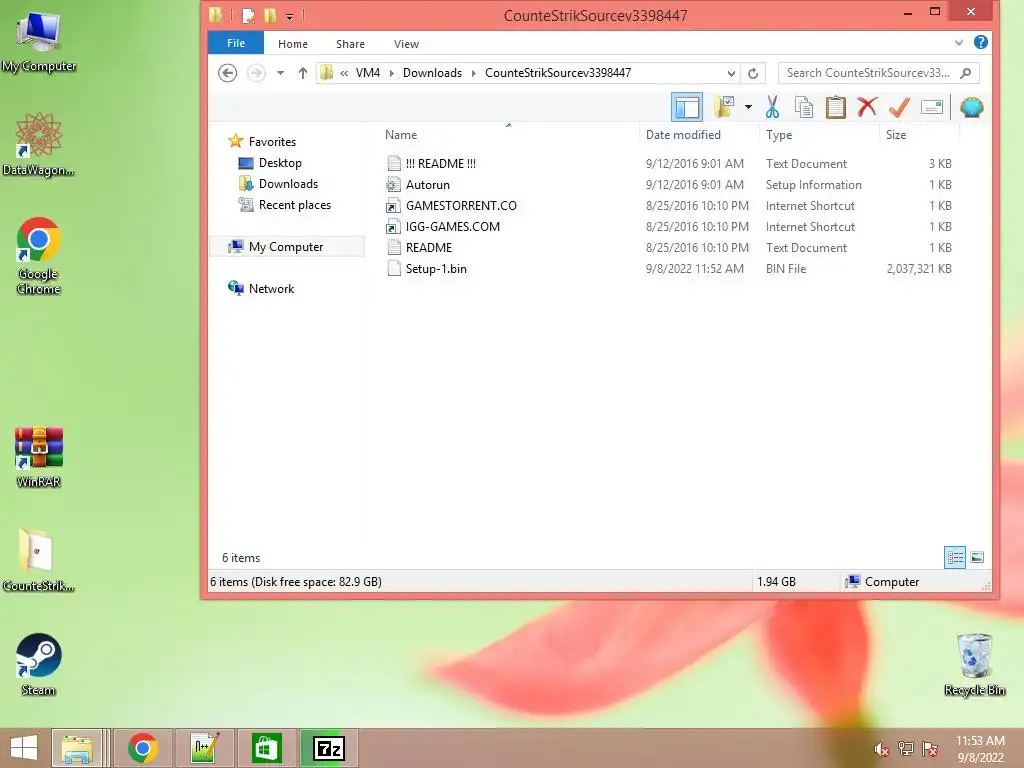Select the Autorun setup information file
The height and width of the screenshot is (768, 1024).
click(x=428, y=184)
